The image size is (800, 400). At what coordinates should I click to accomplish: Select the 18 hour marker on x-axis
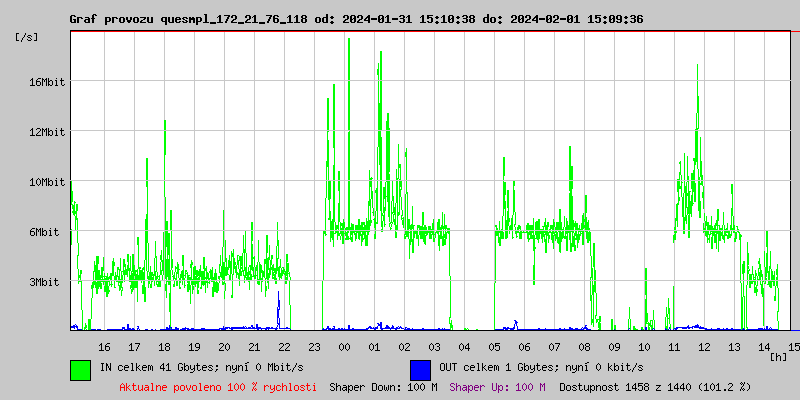pyautogui.click(x=164, y=347)
